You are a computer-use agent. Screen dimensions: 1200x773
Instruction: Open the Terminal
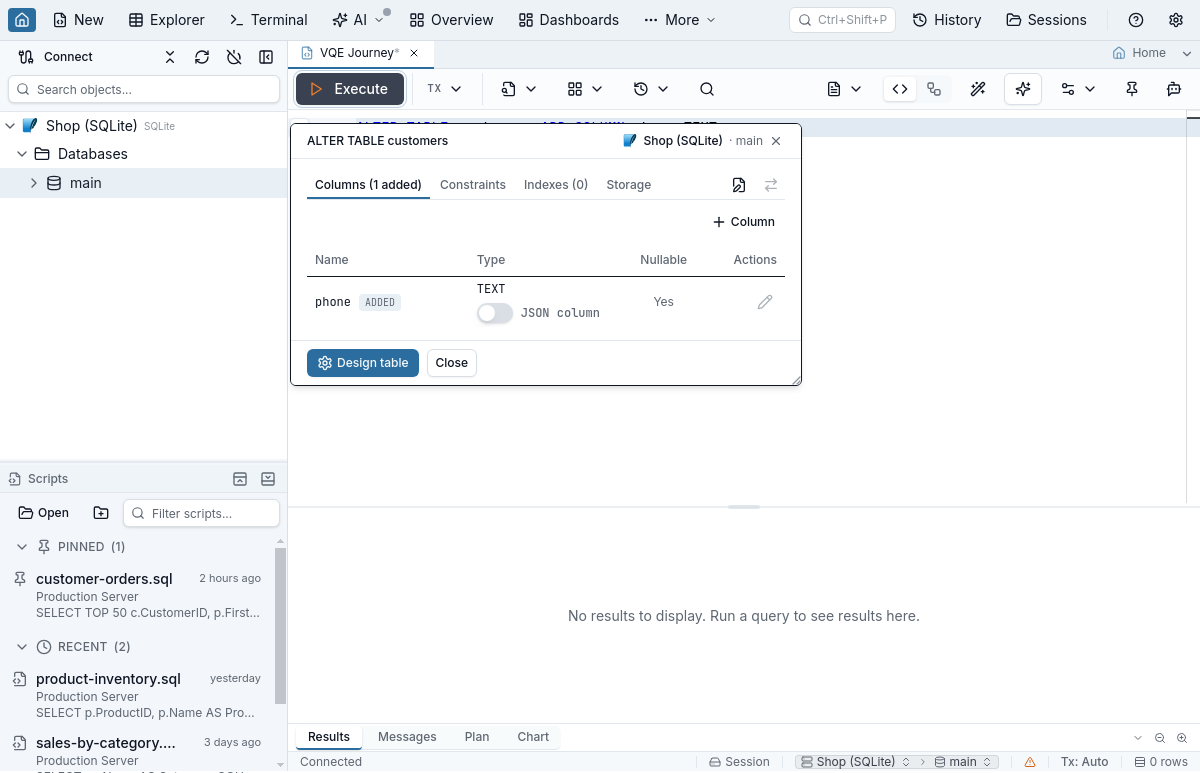[269, 20]
